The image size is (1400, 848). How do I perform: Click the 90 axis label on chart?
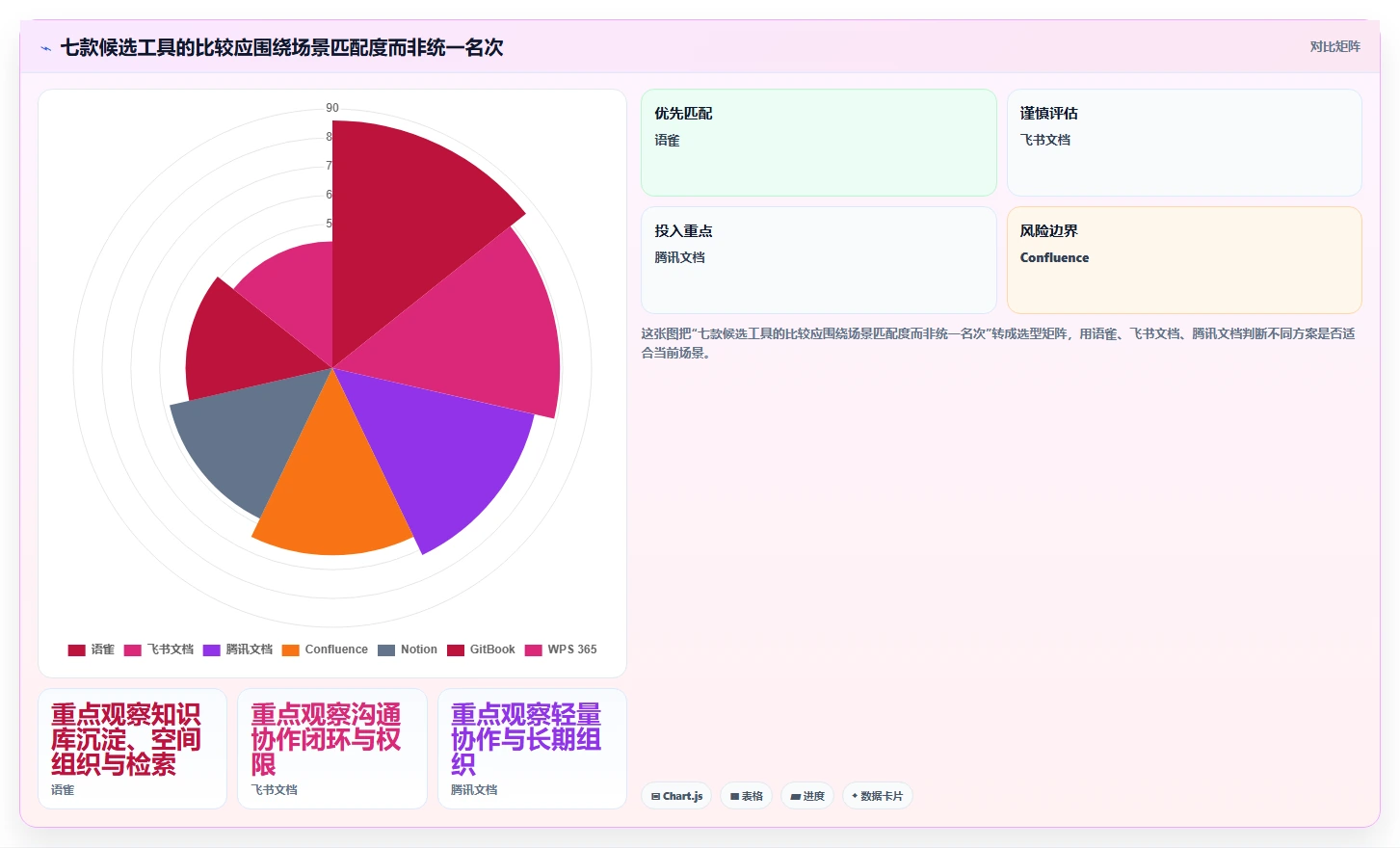coord(332,108)
